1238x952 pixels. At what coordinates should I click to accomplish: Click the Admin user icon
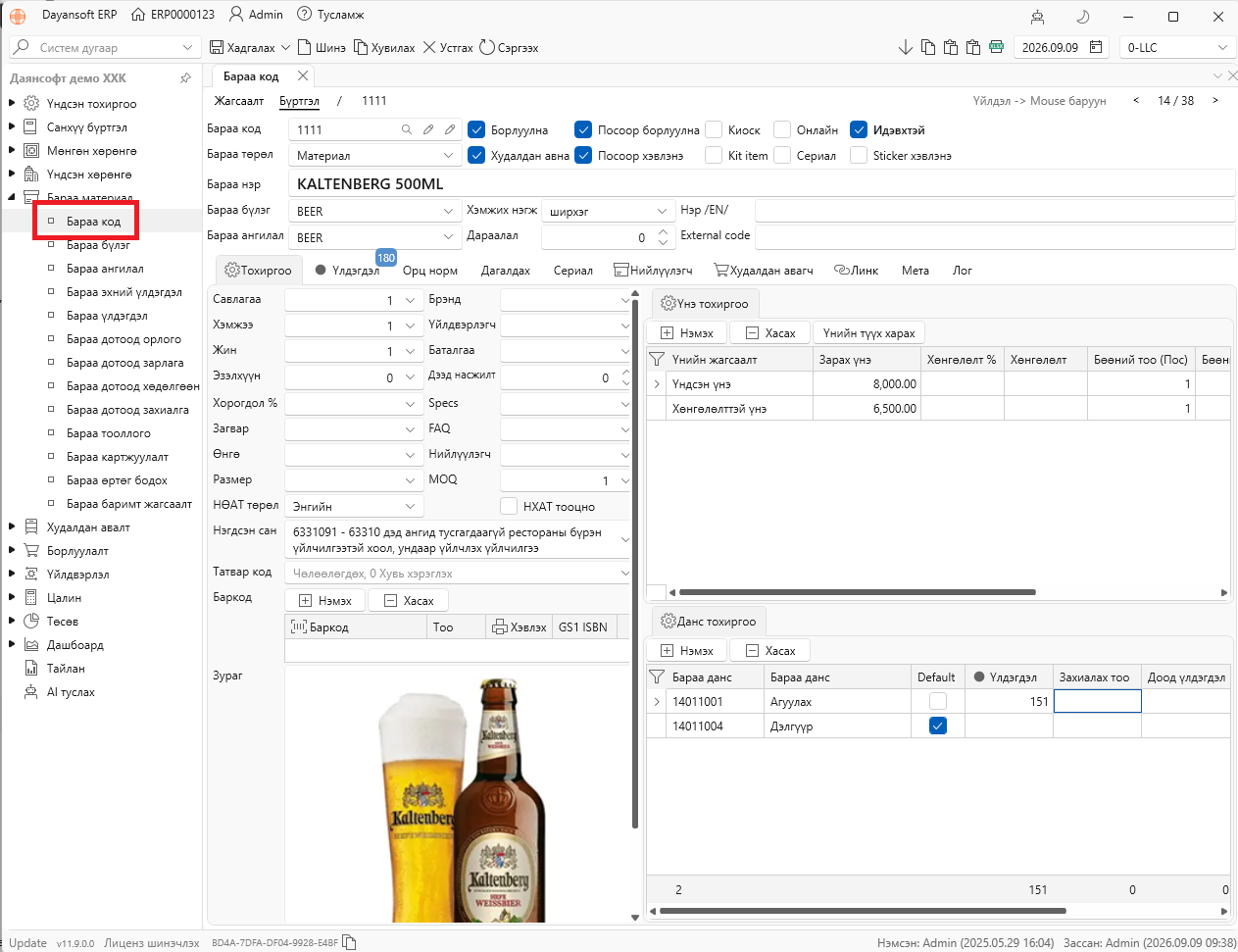[236, 15]
